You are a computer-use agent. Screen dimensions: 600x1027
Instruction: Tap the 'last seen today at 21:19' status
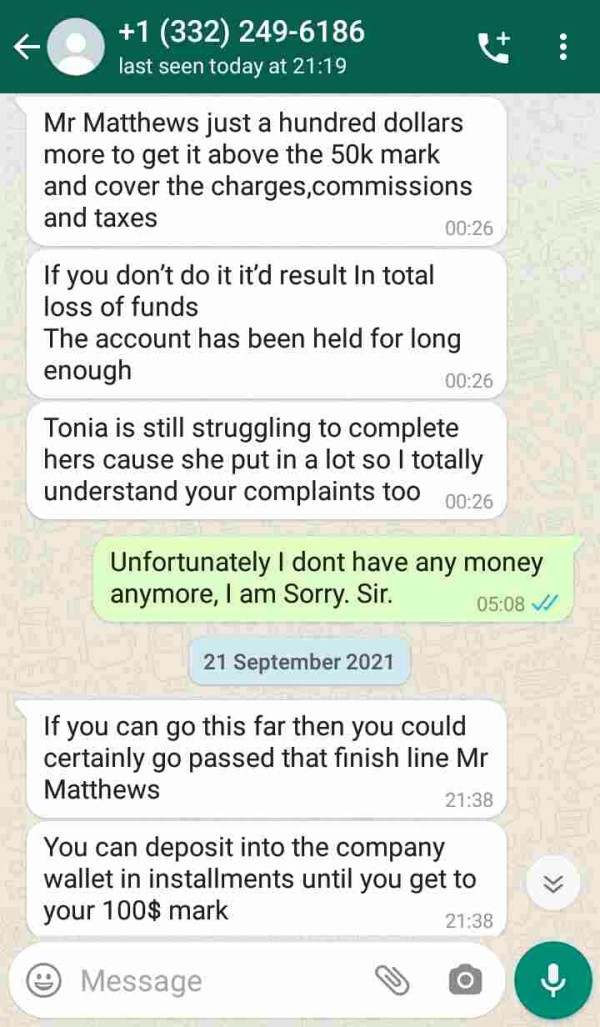pyautogui.click(x=232, y=66)
